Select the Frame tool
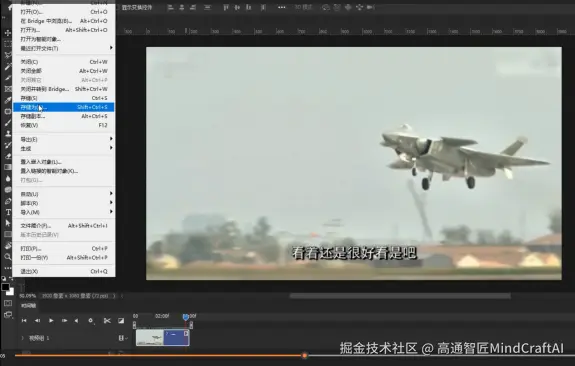This screenshot has height=366, width=575. (7, 89)
